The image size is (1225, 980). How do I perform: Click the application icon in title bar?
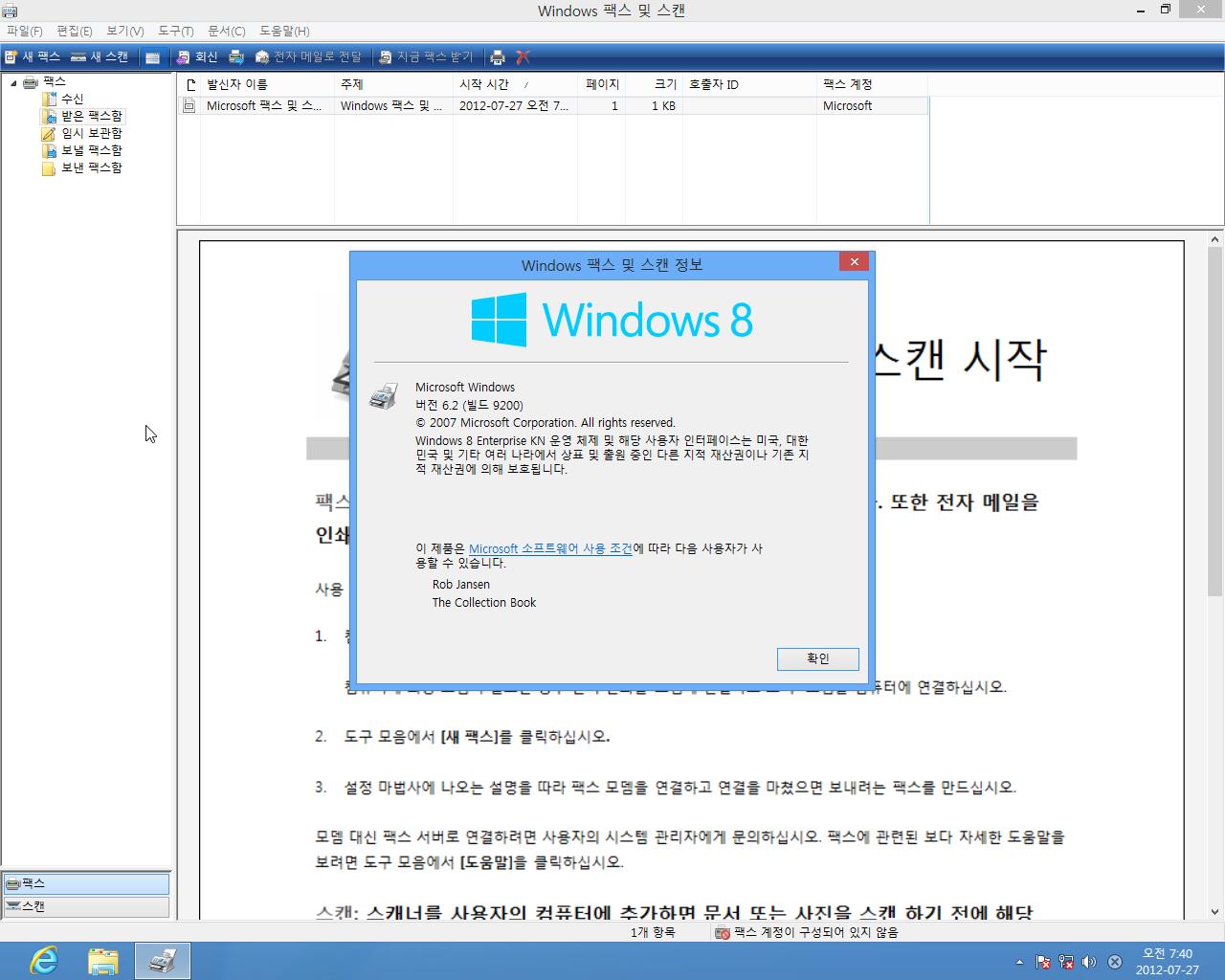point(10,11)
